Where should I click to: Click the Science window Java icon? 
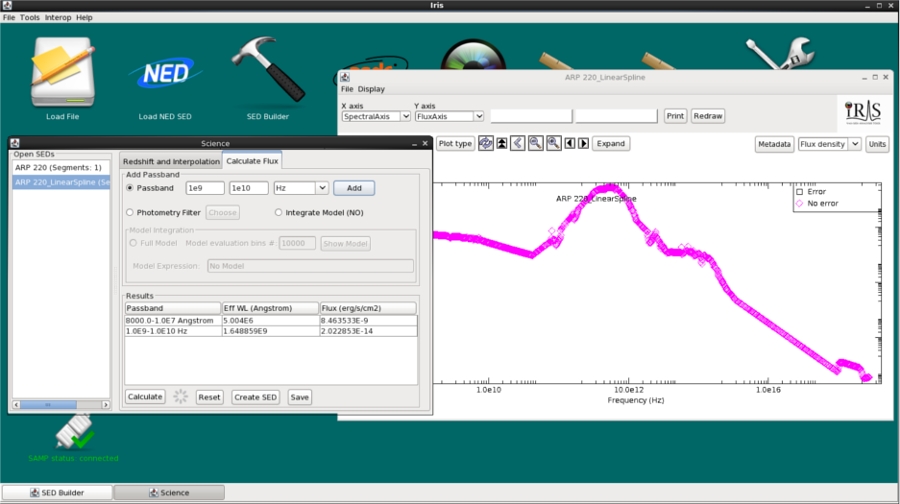click(15, 143)
